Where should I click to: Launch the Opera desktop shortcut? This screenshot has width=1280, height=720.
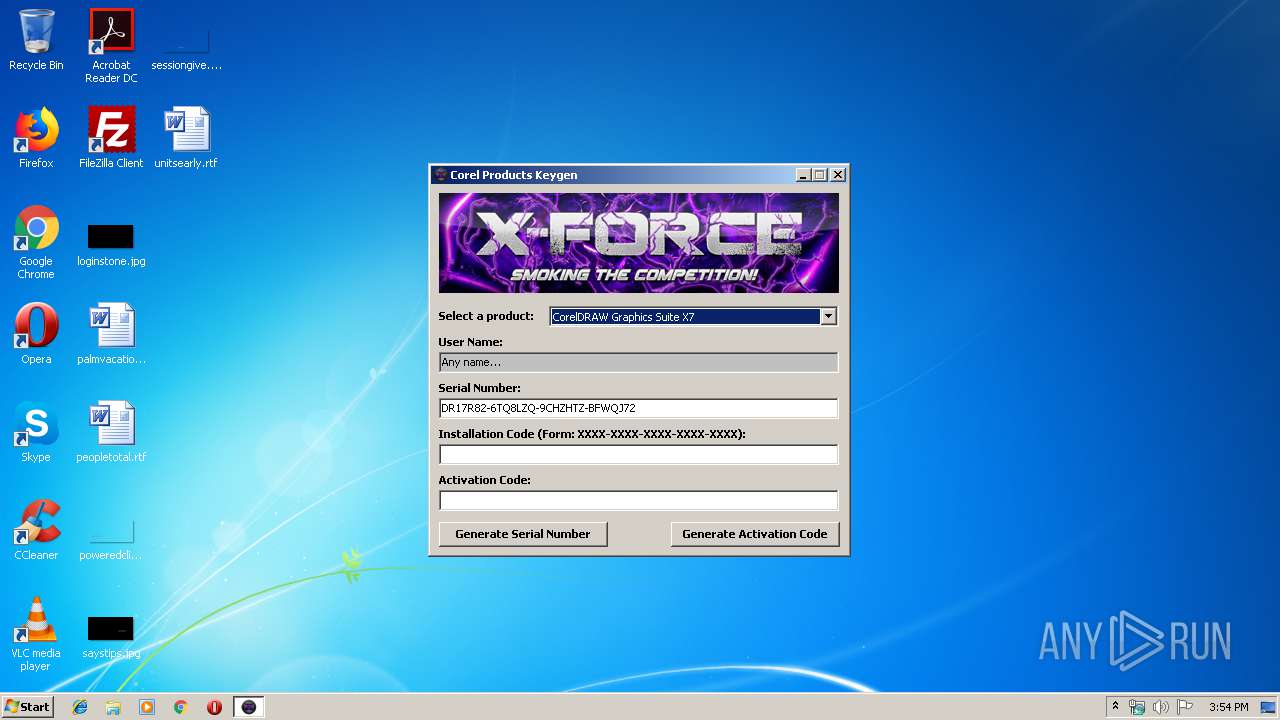pos(36,334)
